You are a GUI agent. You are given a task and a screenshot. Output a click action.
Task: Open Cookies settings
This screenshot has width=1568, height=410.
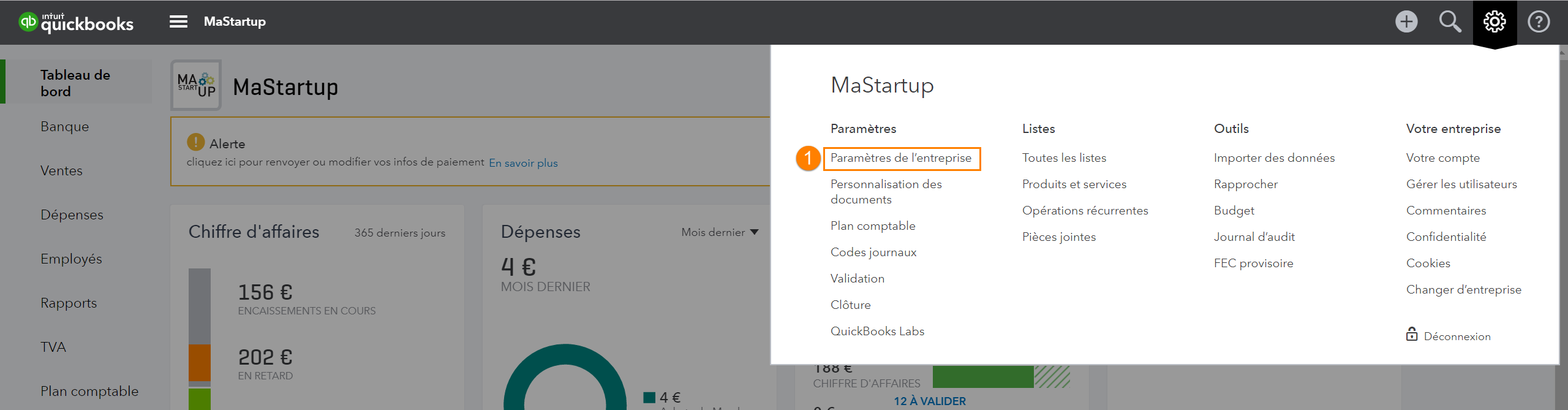pos(1428,263)
